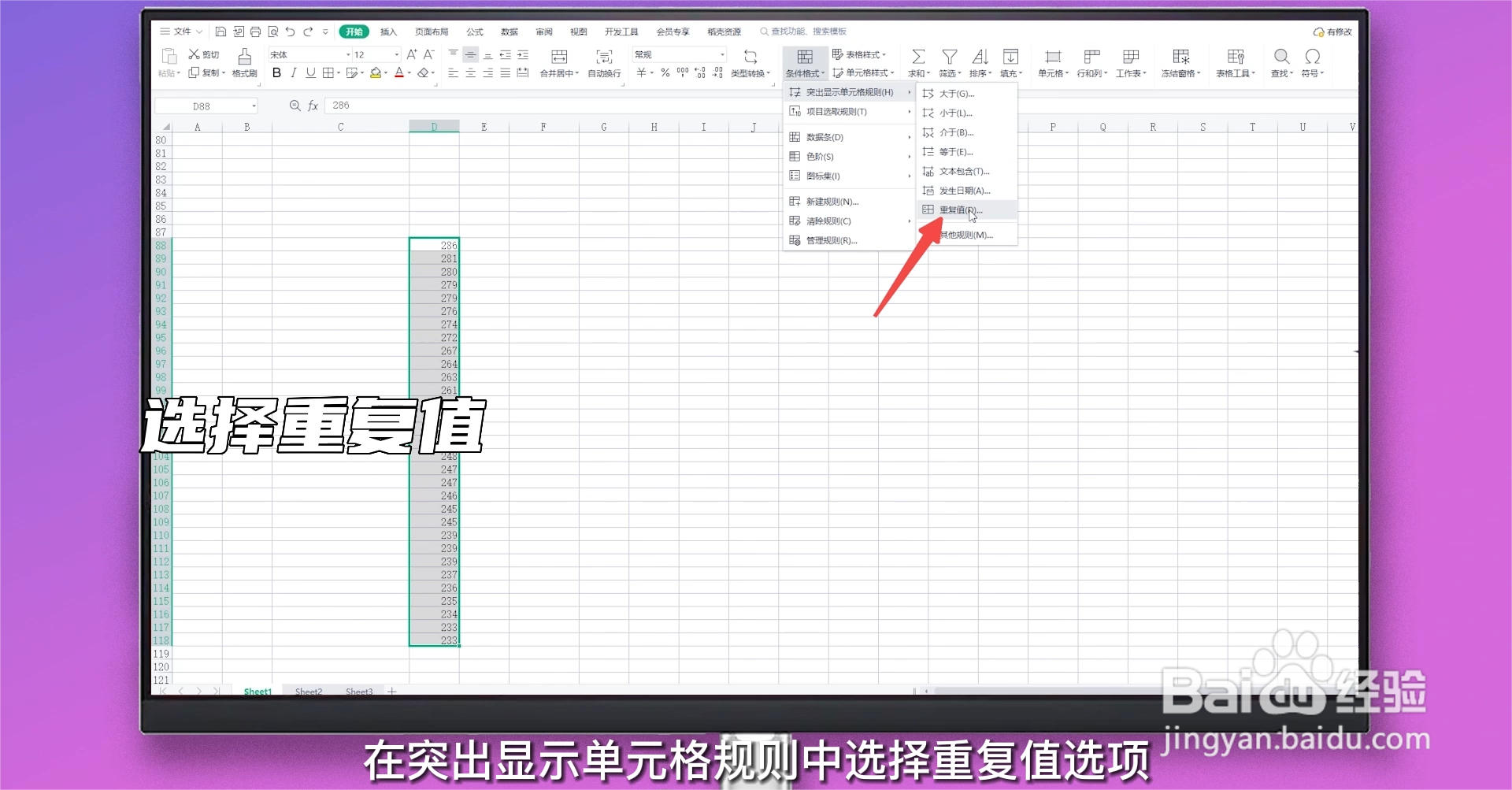Image resolution: width=1512 pixels, height=790 pixels.
Task: Click the Increase font size A+ icon
Action: [x=412, y=54]
